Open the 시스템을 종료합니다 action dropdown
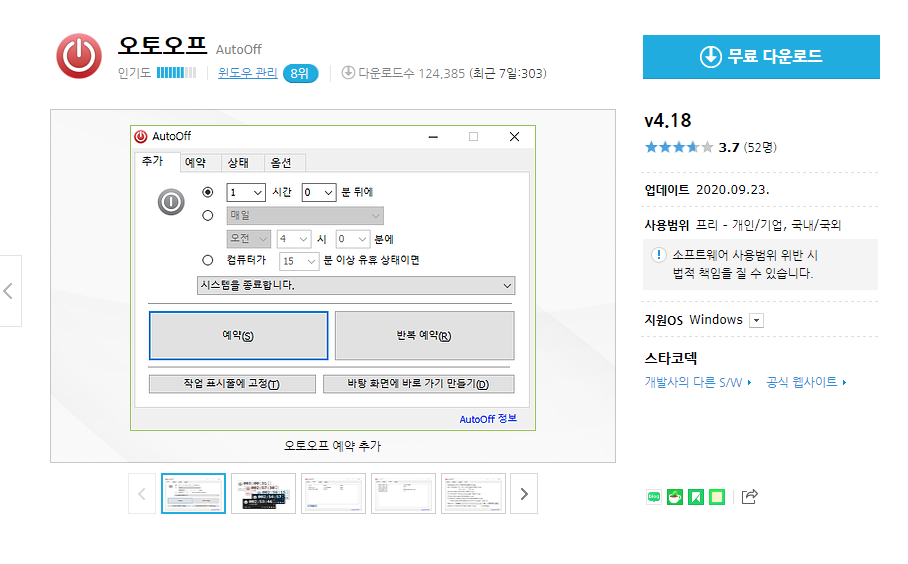This screenshot has width=908, height=564. (x=356, y=285)
